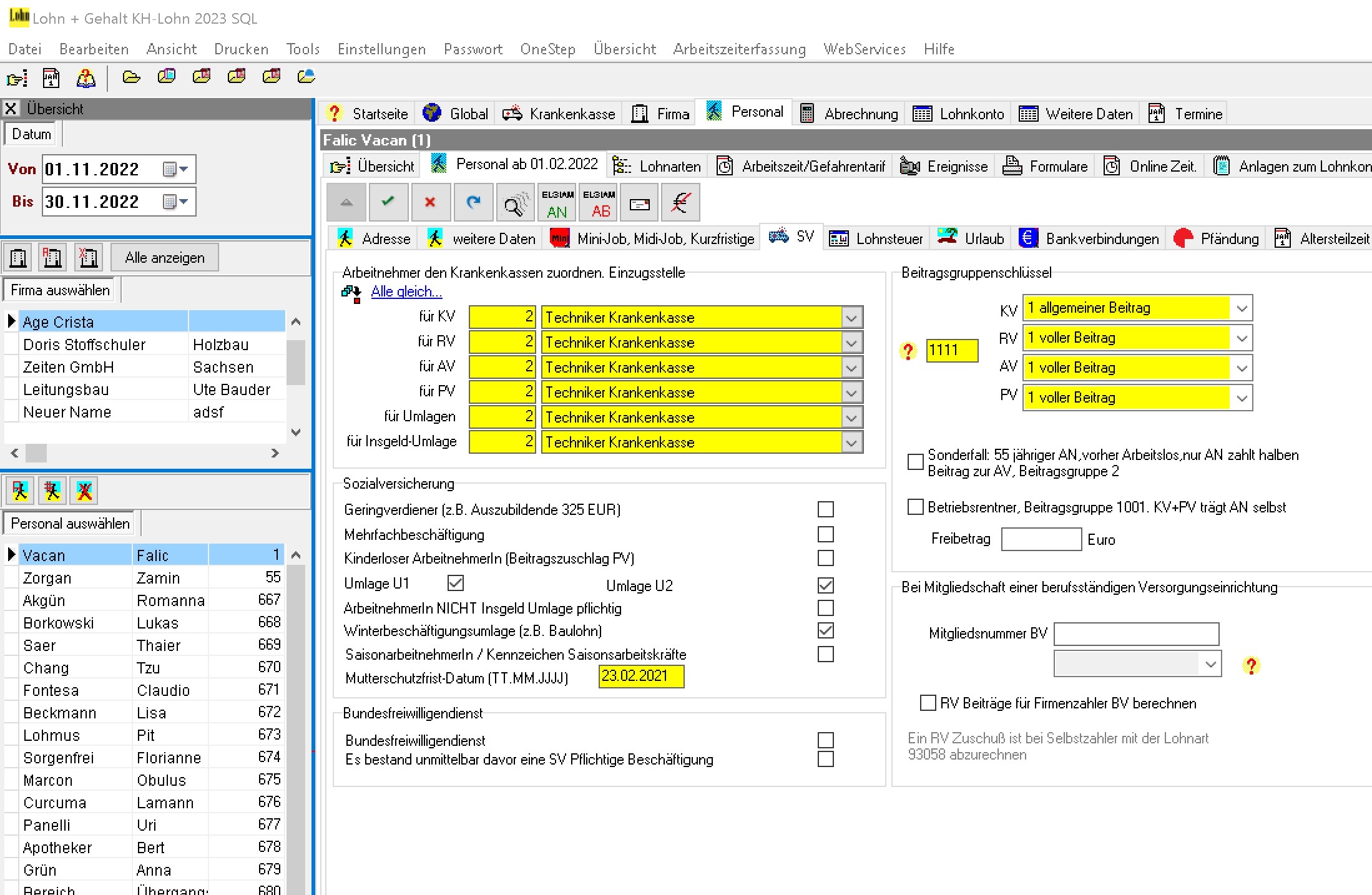This screenshot has height=895, width=1372.
Task: Expand the KV allgemeiner Beitrag dropdown
Action: coord(1242,308)
